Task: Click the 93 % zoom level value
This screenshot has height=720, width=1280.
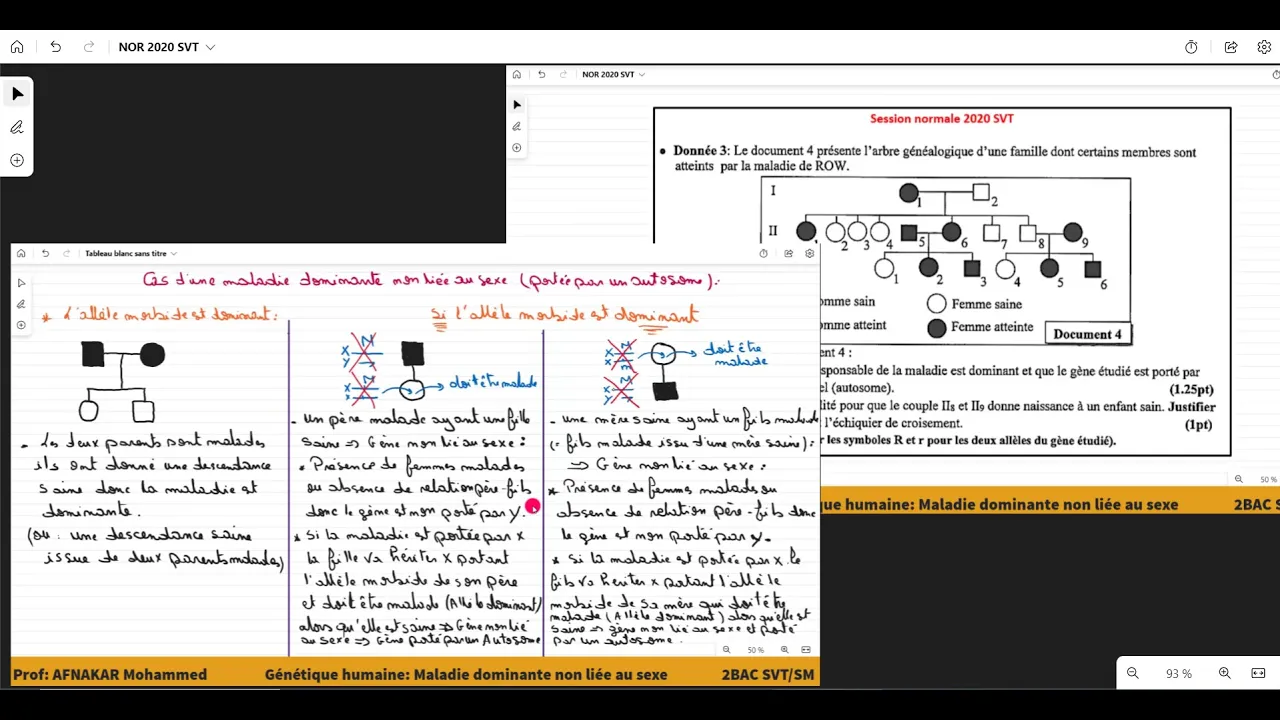Action: click(x=1179, y=674)
